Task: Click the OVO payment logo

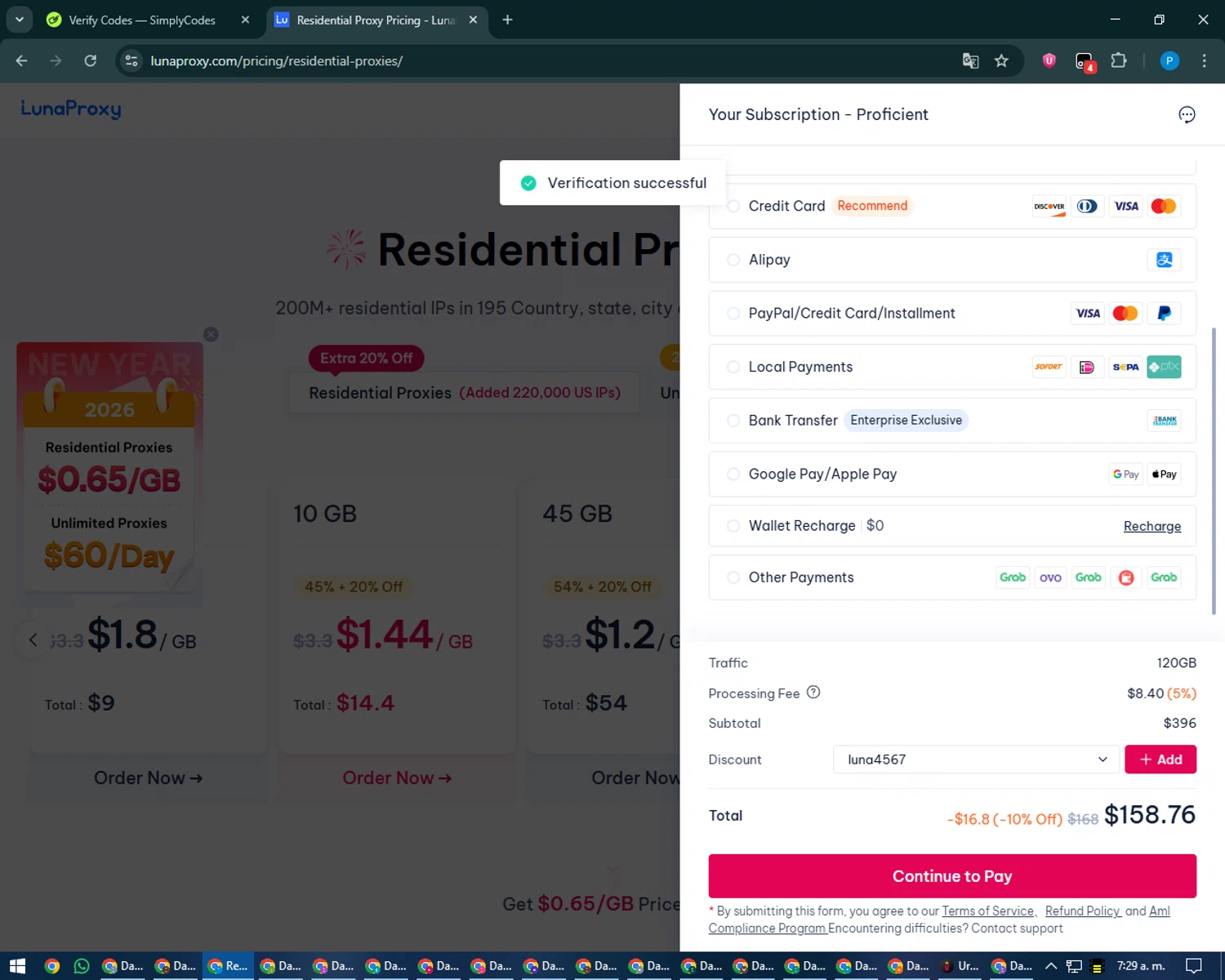Action: click(x=1050, y=577)
